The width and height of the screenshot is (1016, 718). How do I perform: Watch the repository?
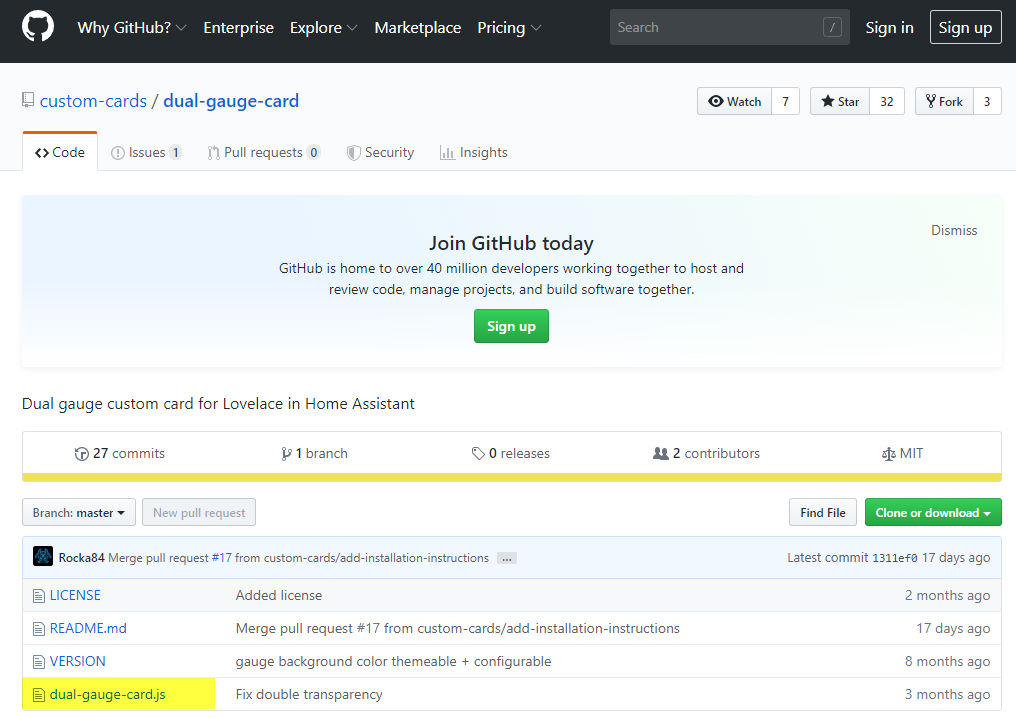click(x=734, y=102)
